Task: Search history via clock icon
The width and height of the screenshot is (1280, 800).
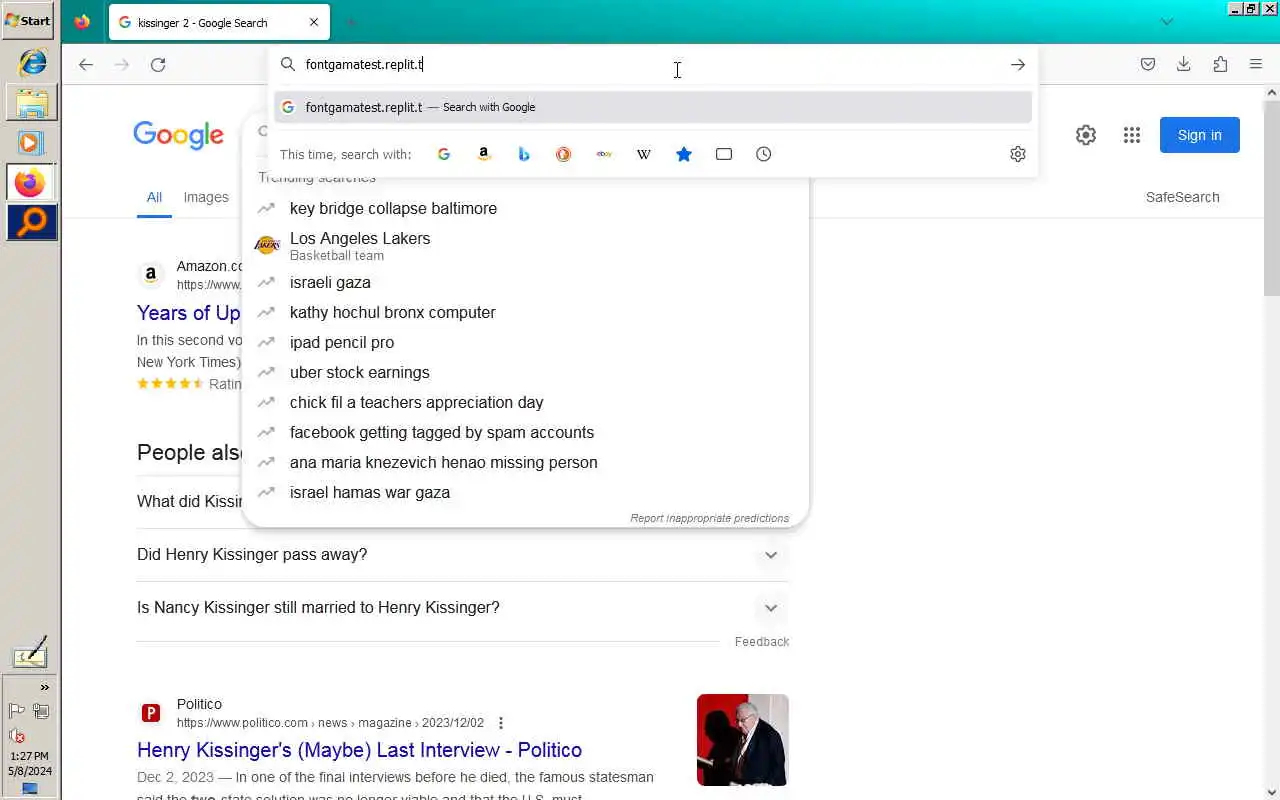Action: [764, 154]
